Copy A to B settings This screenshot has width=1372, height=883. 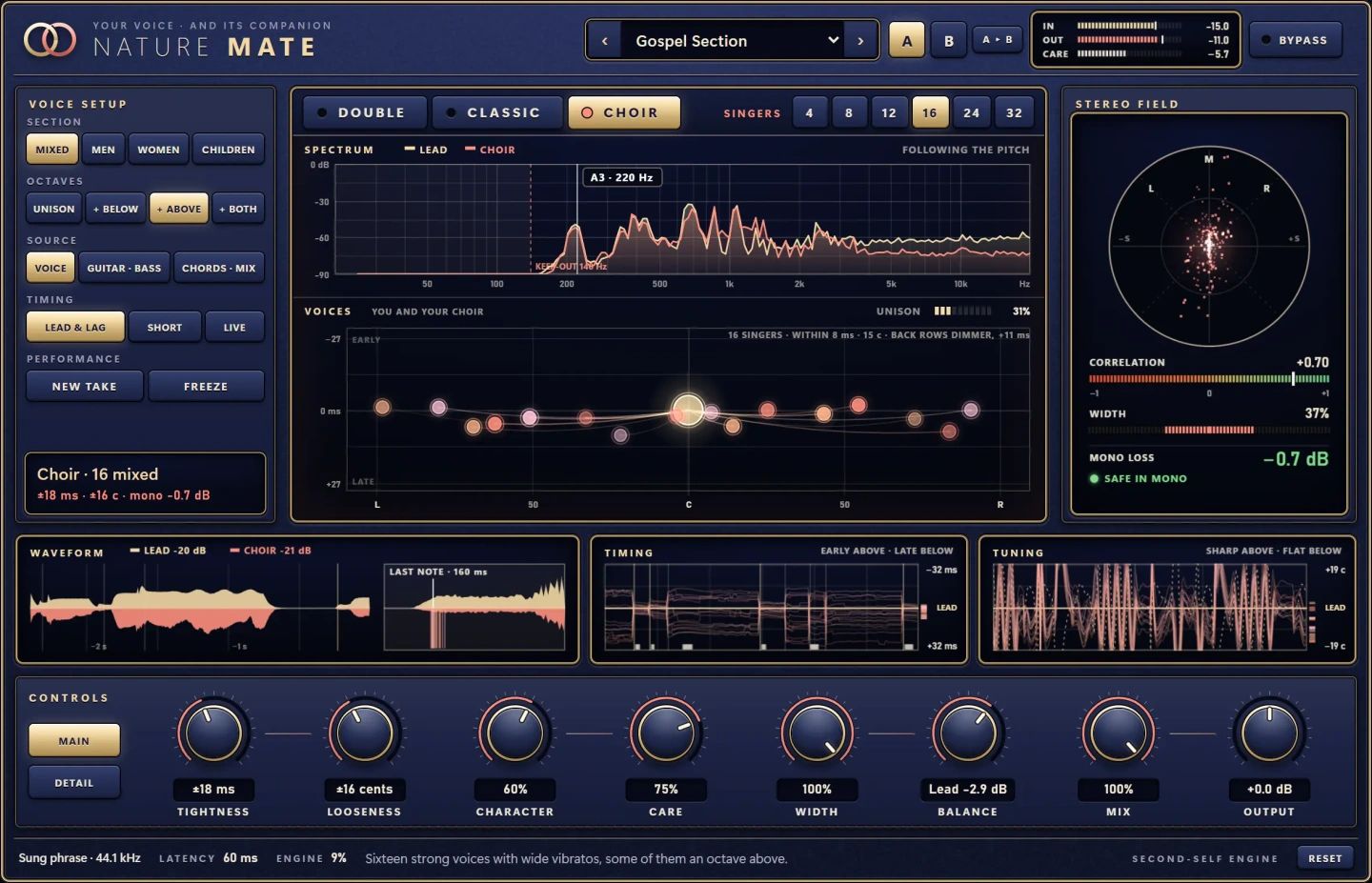[998, 39]
